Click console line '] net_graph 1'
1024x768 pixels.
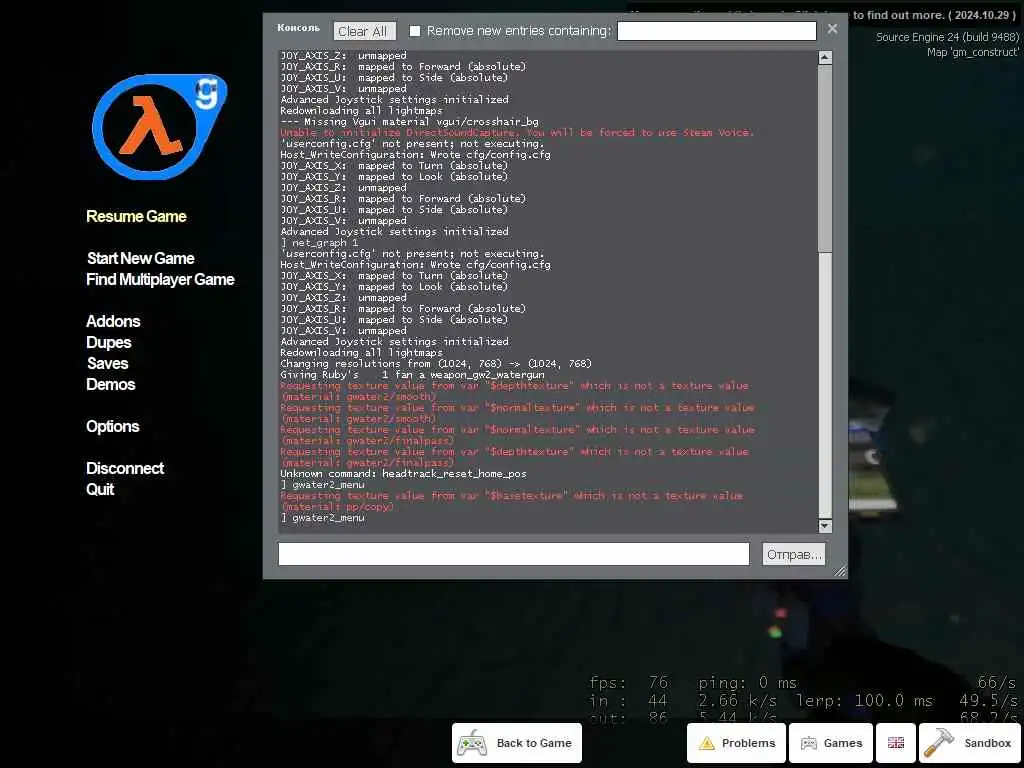coord(319,243)
